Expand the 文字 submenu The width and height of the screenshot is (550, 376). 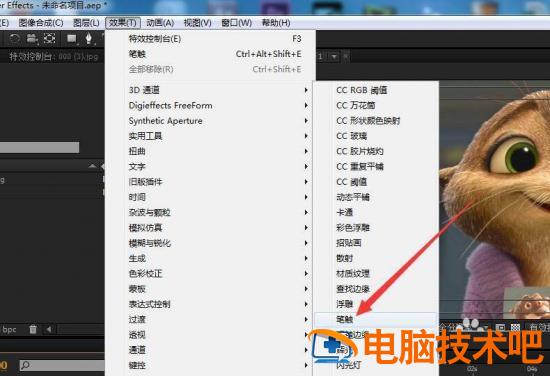tap(210, 167)
